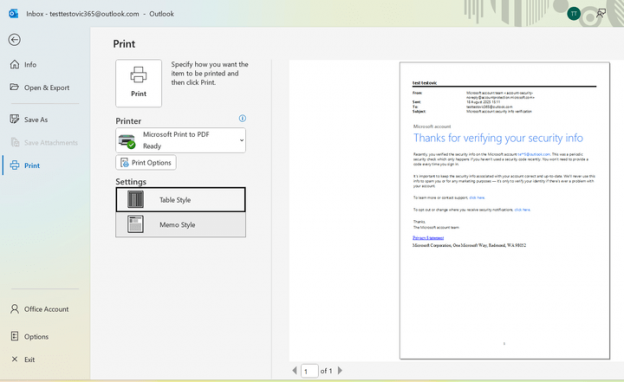This screenshot has width=624, height=382.
Task: Click the Info home icon
Action: tap(14, 64)
